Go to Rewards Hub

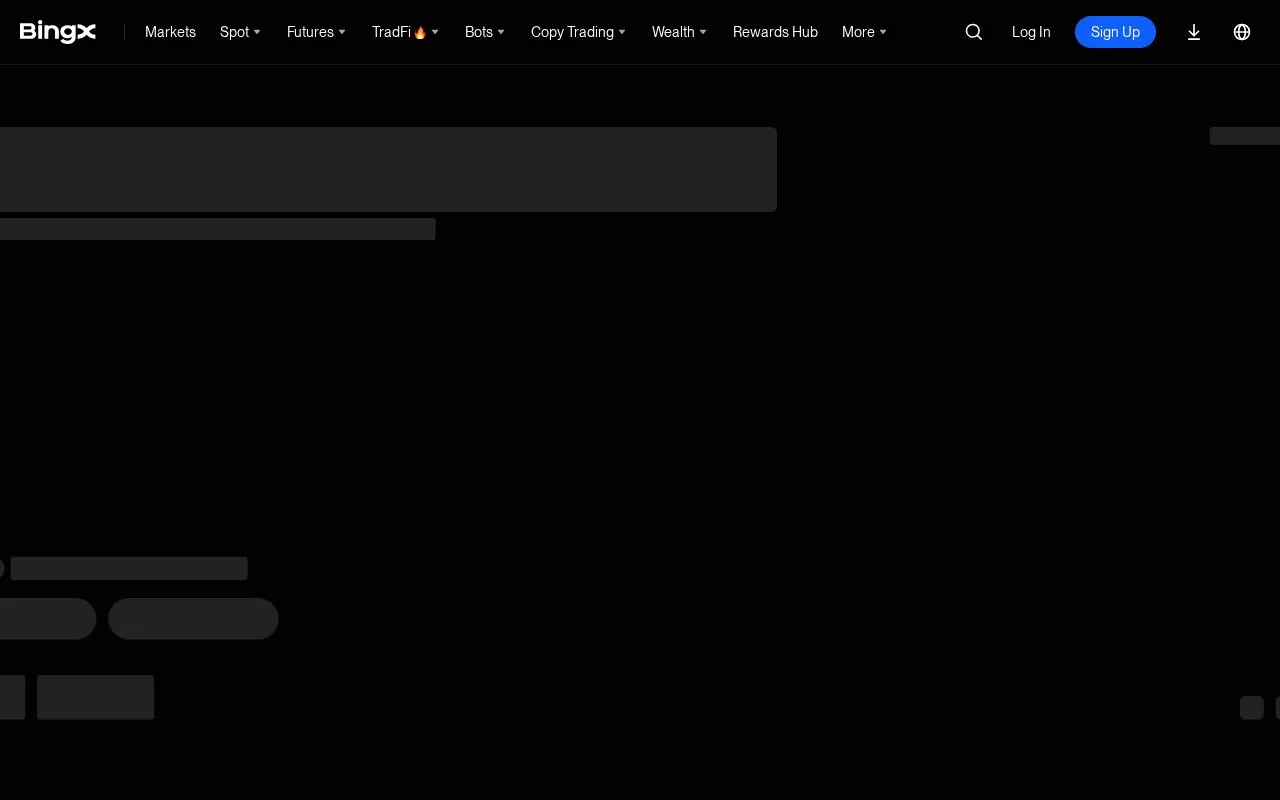coord(775,32)
